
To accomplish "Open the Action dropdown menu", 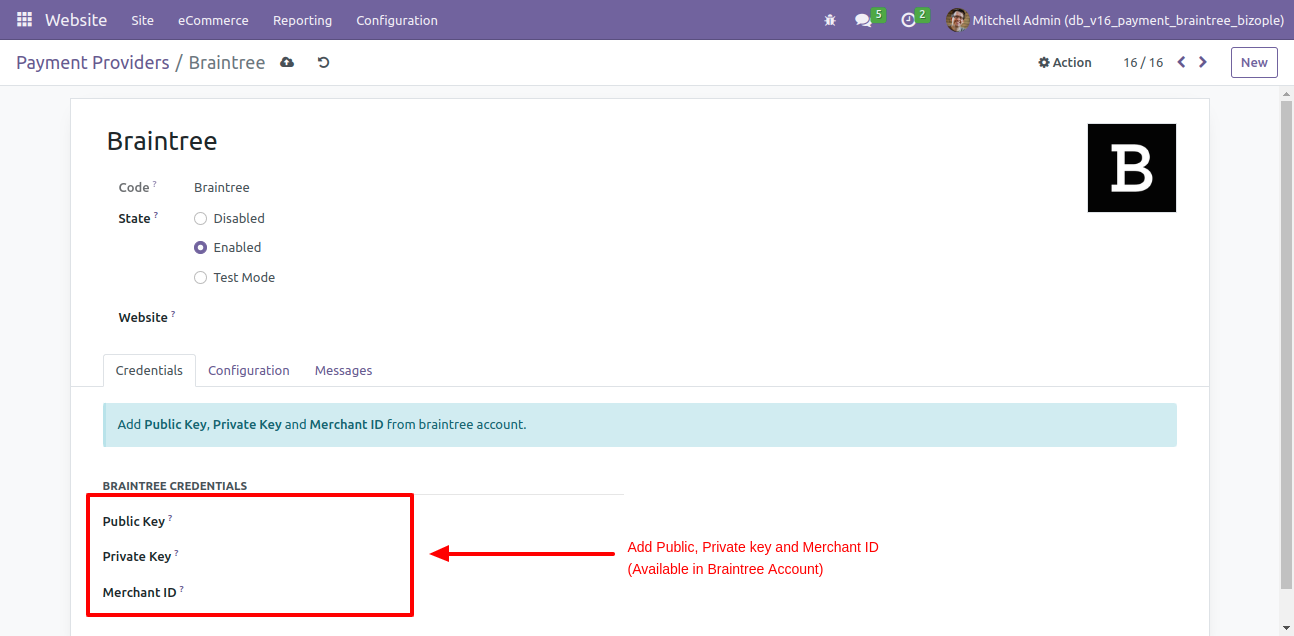I will click(x=1065, y=62).
